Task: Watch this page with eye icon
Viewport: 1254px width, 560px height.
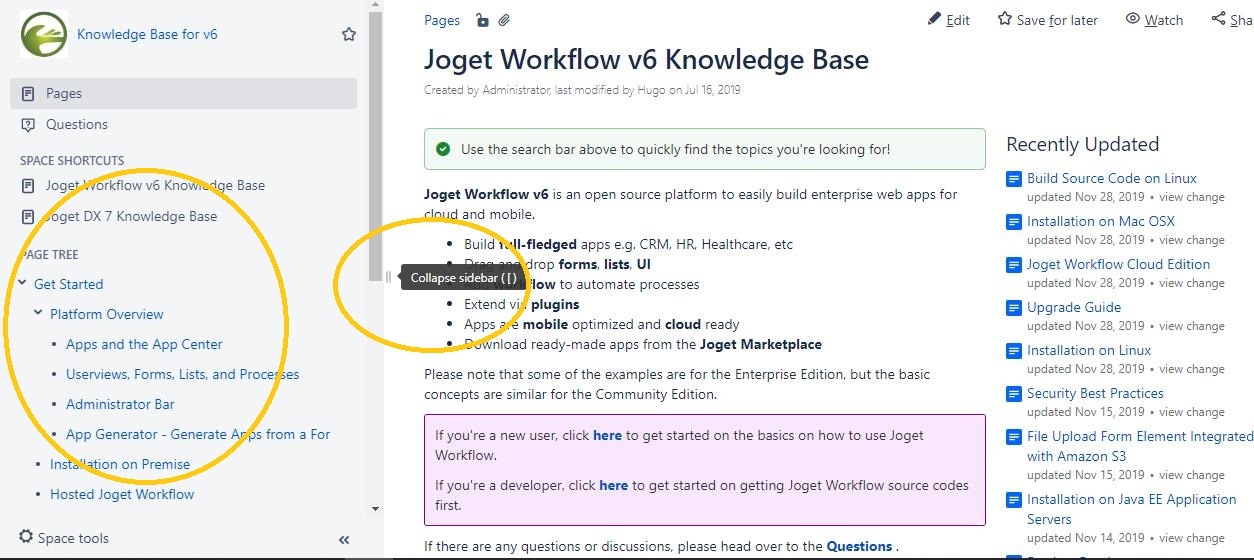Action: (1154, 19)
